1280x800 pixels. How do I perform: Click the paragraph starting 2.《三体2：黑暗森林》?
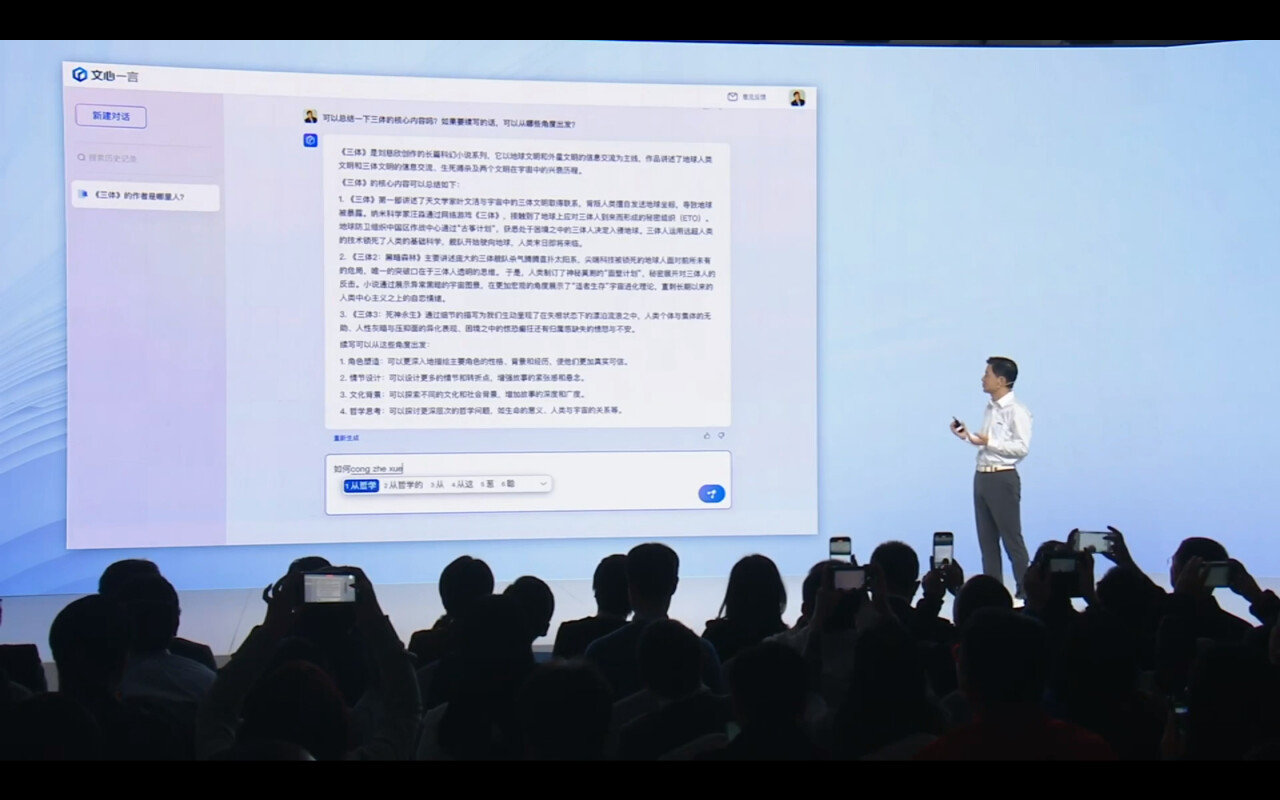pos(526,277)
